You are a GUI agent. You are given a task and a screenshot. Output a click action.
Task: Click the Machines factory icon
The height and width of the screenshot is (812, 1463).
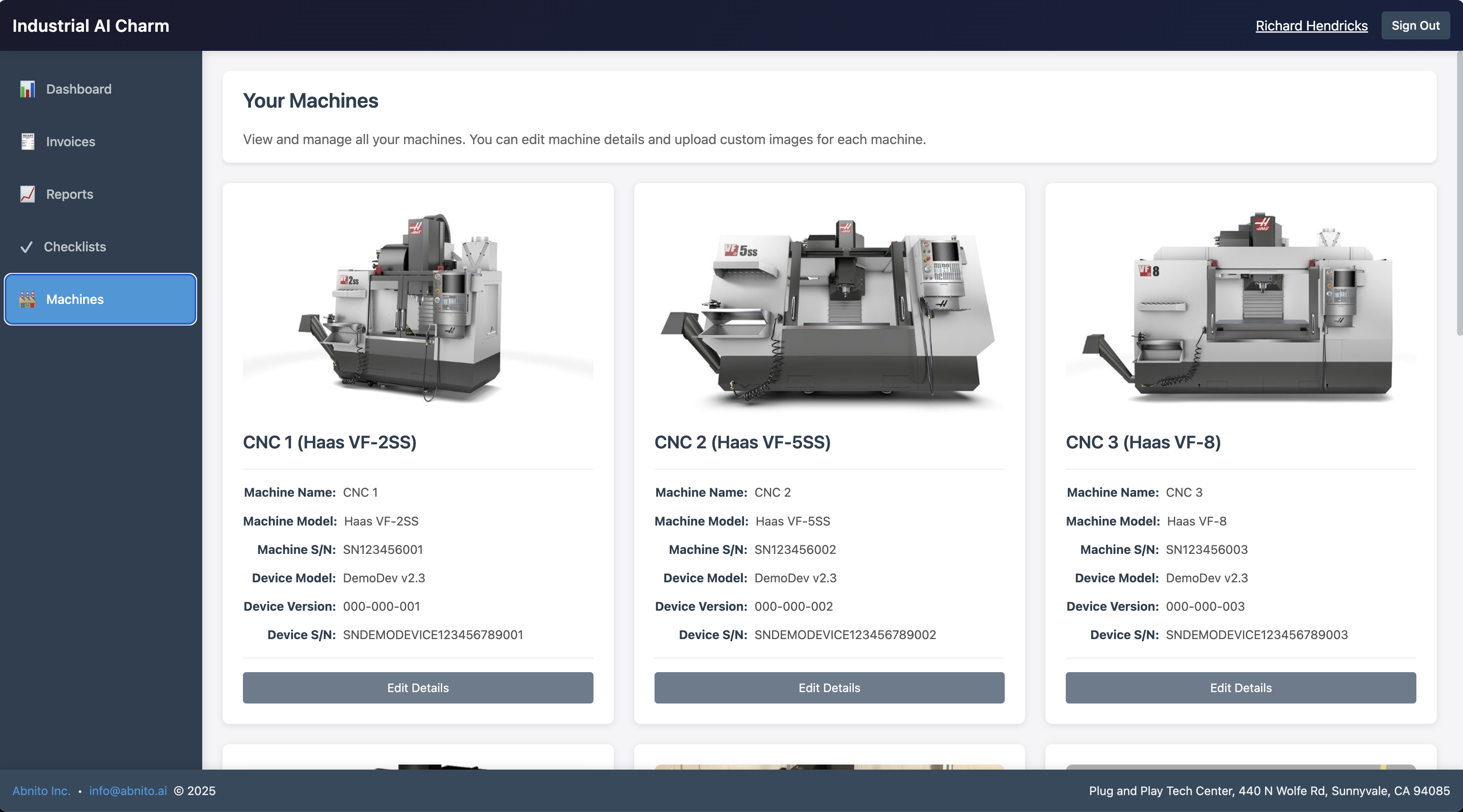(x=27, y=299)
